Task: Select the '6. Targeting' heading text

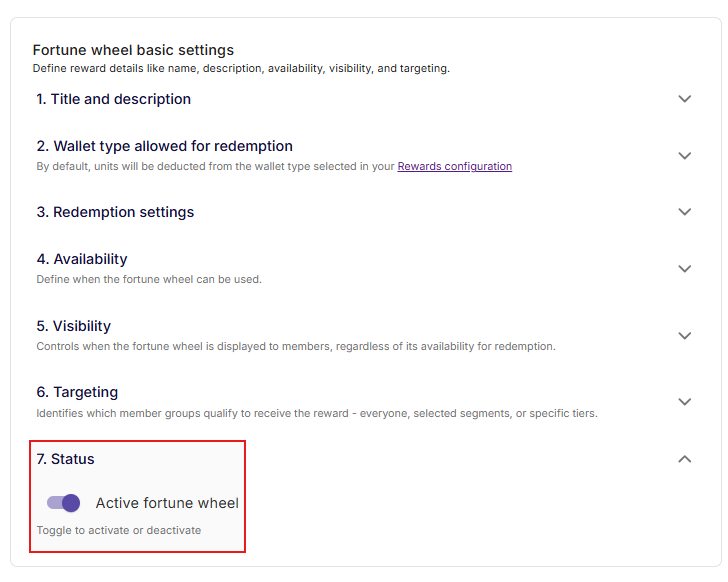Action: (x=77, y=392)
